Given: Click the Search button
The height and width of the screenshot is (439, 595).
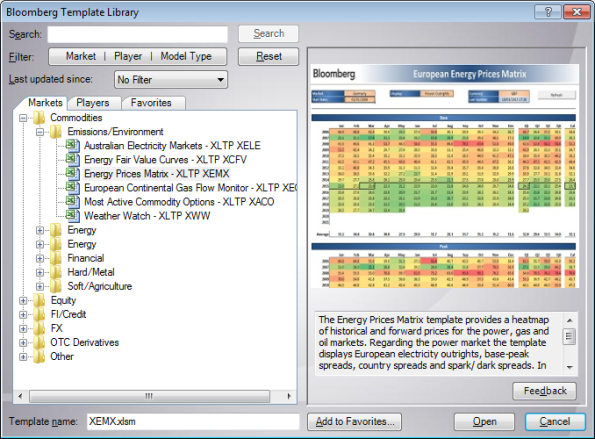Looking at the screenshot, I should [269, 33].
